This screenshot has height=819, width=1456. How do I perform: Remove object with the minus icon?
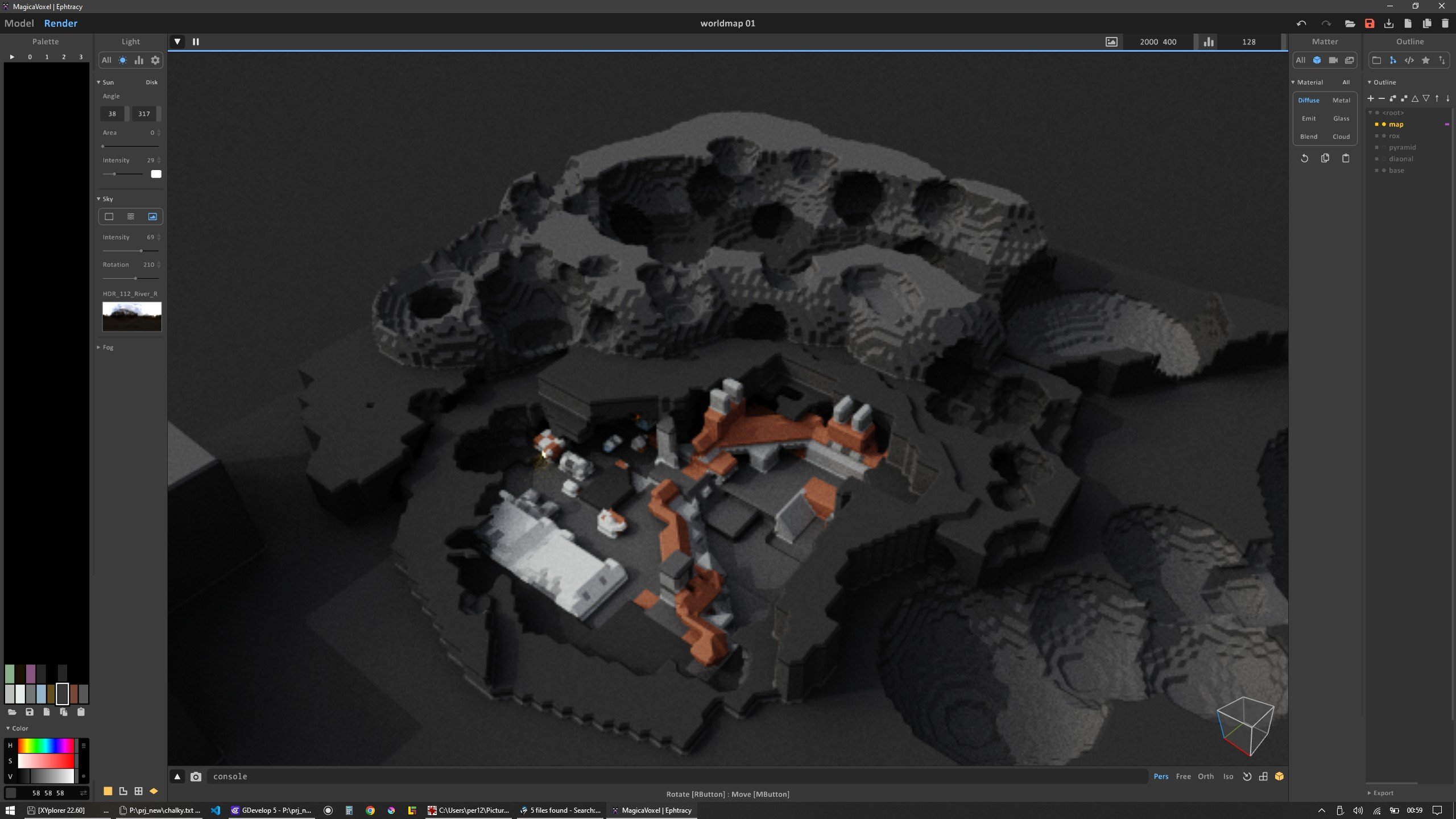point(1381,98)
